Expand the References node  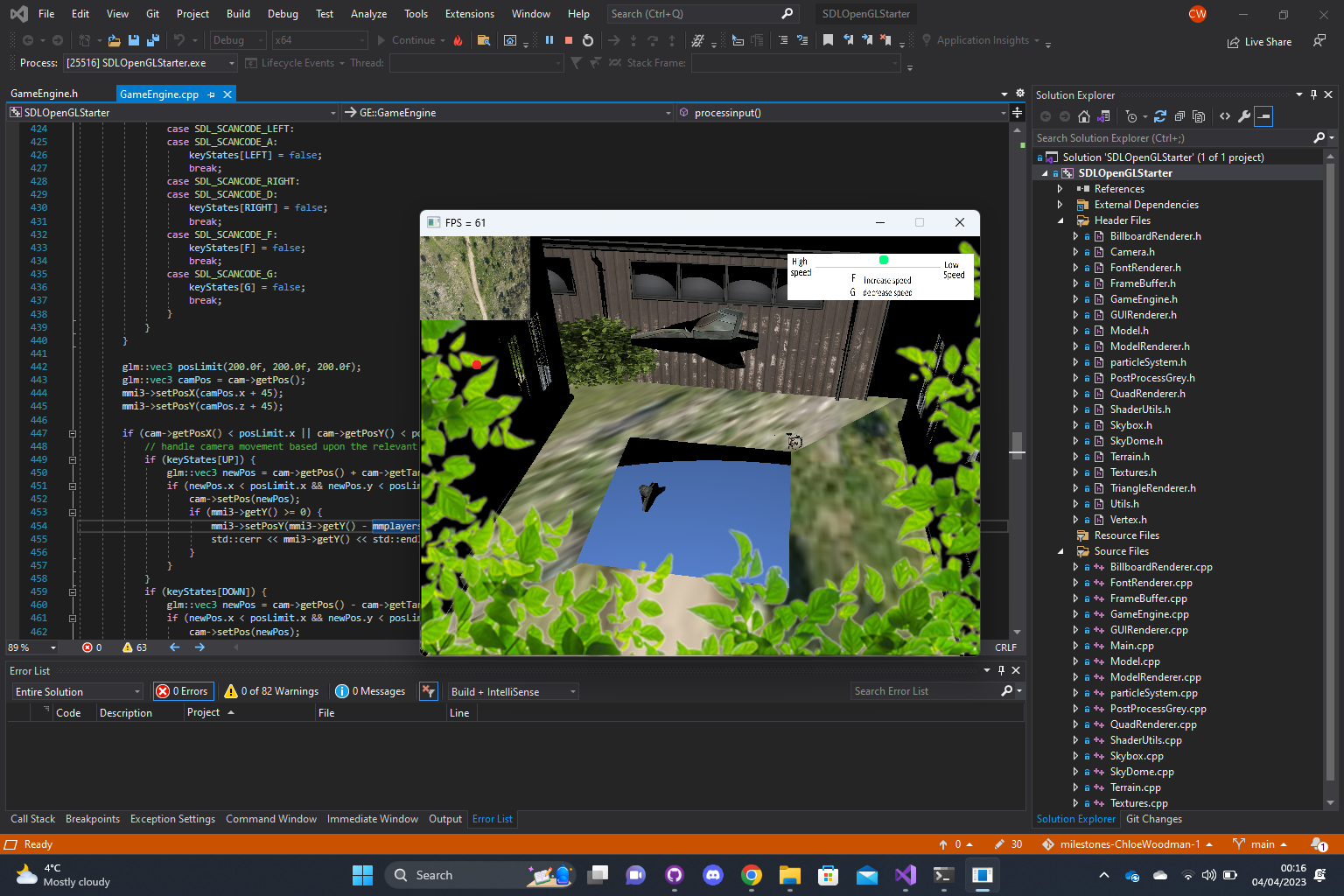click(1060, 188)
